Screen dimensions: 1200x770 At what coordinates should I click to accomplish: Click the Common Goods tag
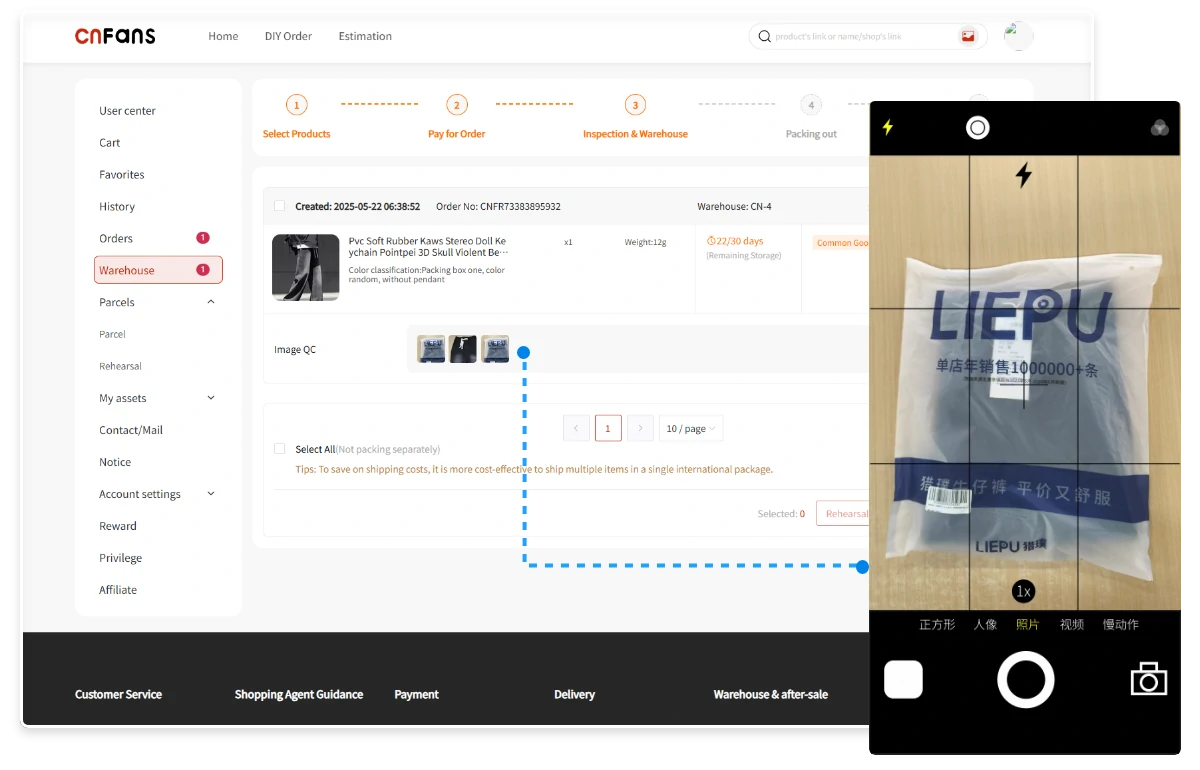tap(841, 243)
